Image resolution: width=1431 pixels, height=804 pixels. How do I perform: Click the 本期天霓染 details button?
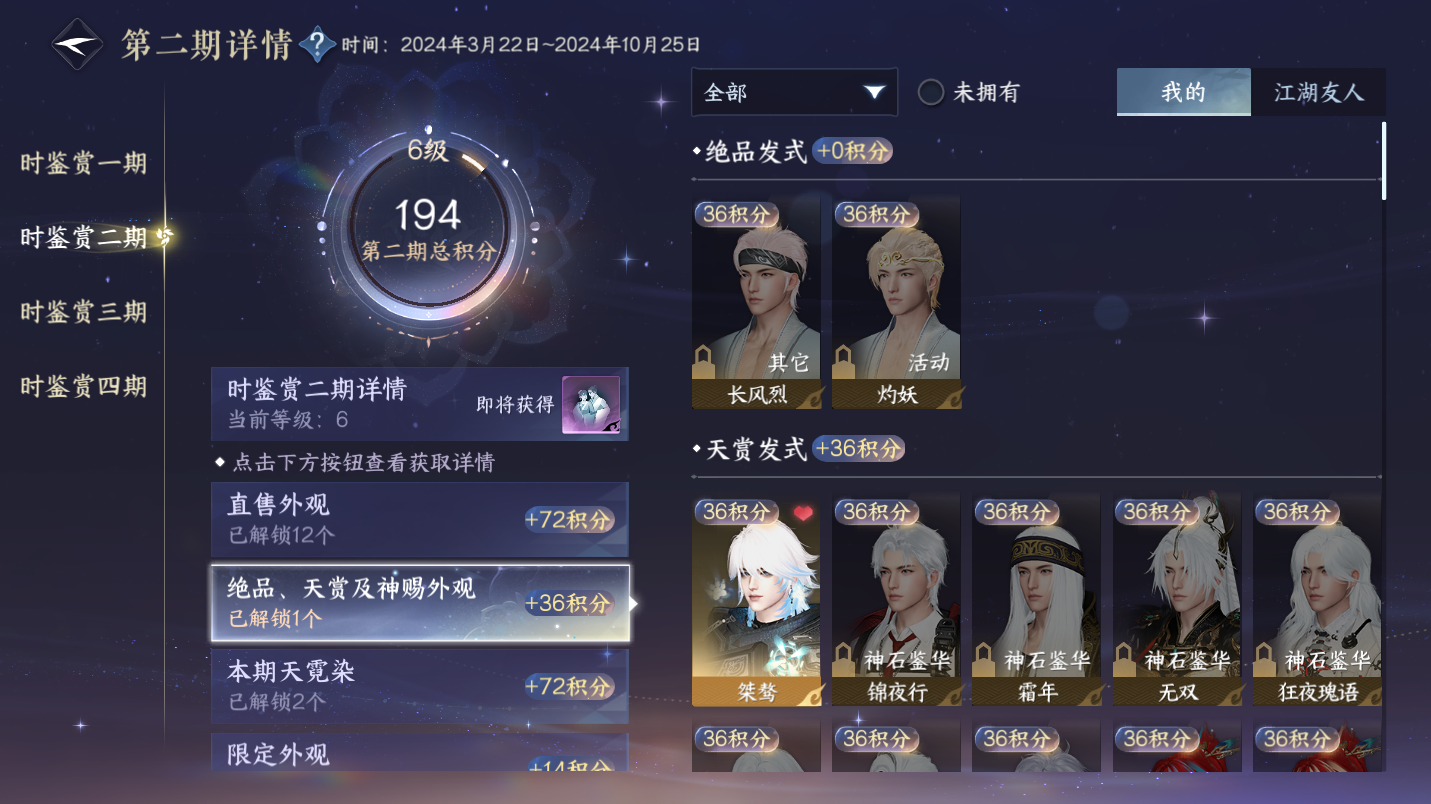pos(420,686)
